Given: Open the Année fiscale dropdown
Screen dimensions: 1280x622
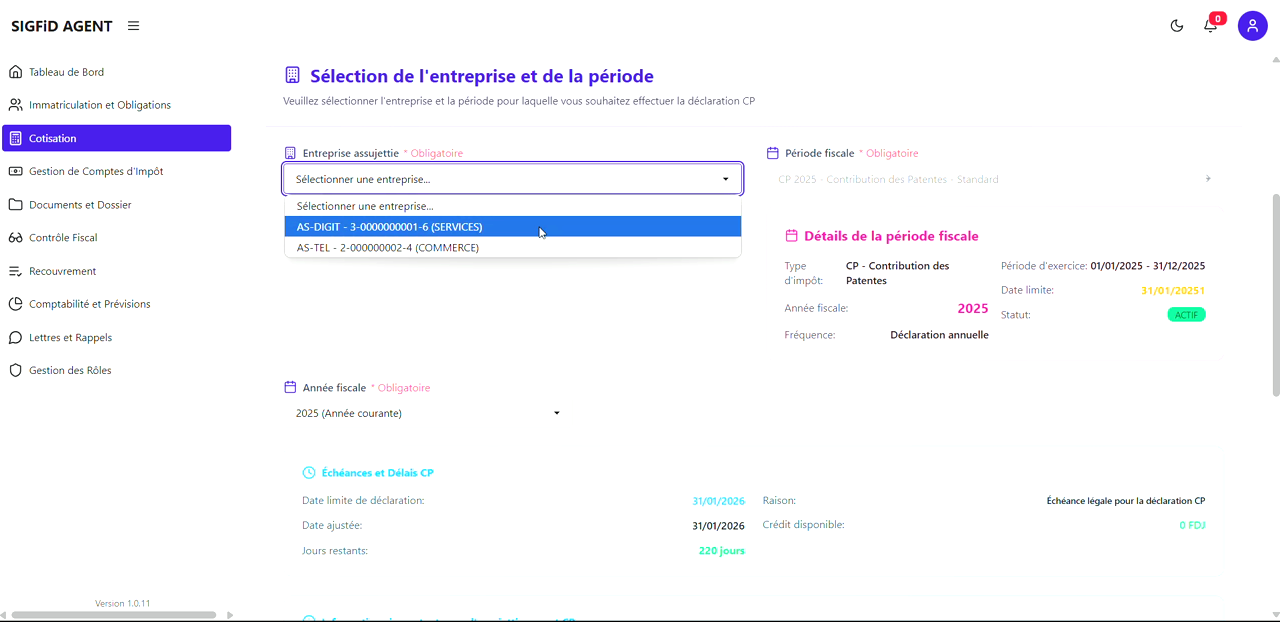Looking at the screenshot, I should 425,412.
